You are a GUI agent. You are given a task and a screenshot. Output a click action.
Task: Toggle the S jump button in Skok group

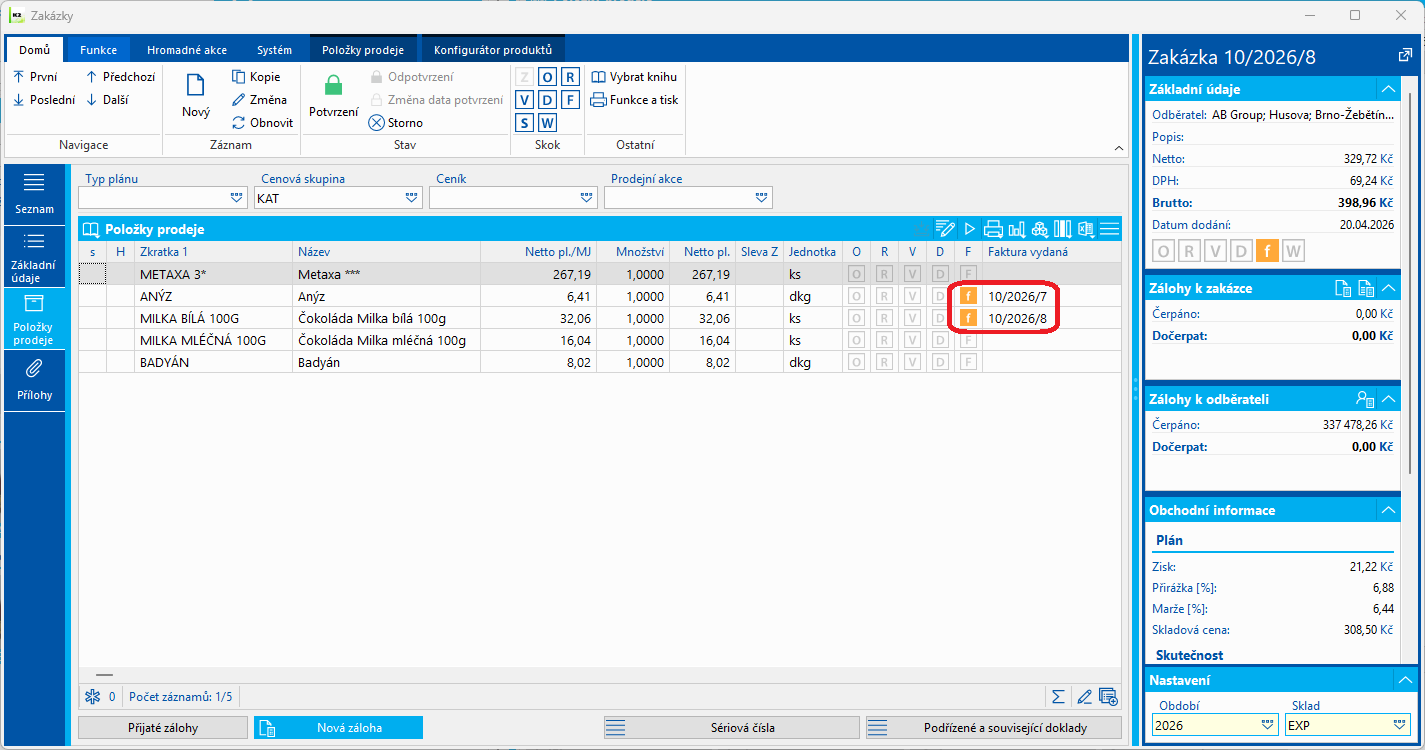[524, 123]
